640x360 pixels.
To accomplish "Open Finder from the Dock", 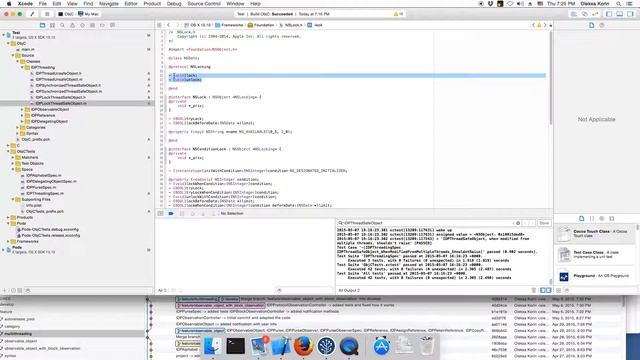I will (213, 346).
